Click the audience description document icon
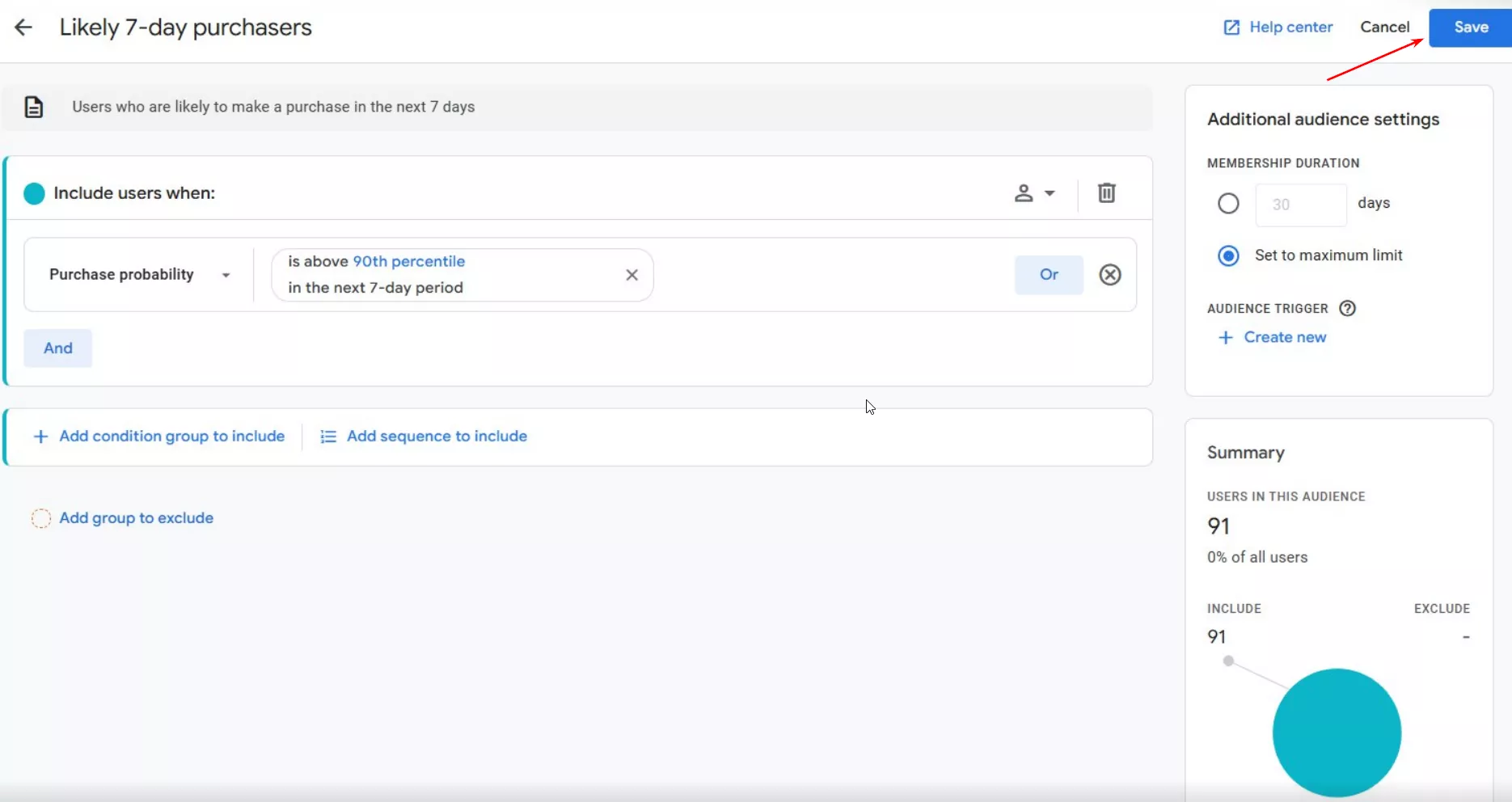 [x=34, y=107]
